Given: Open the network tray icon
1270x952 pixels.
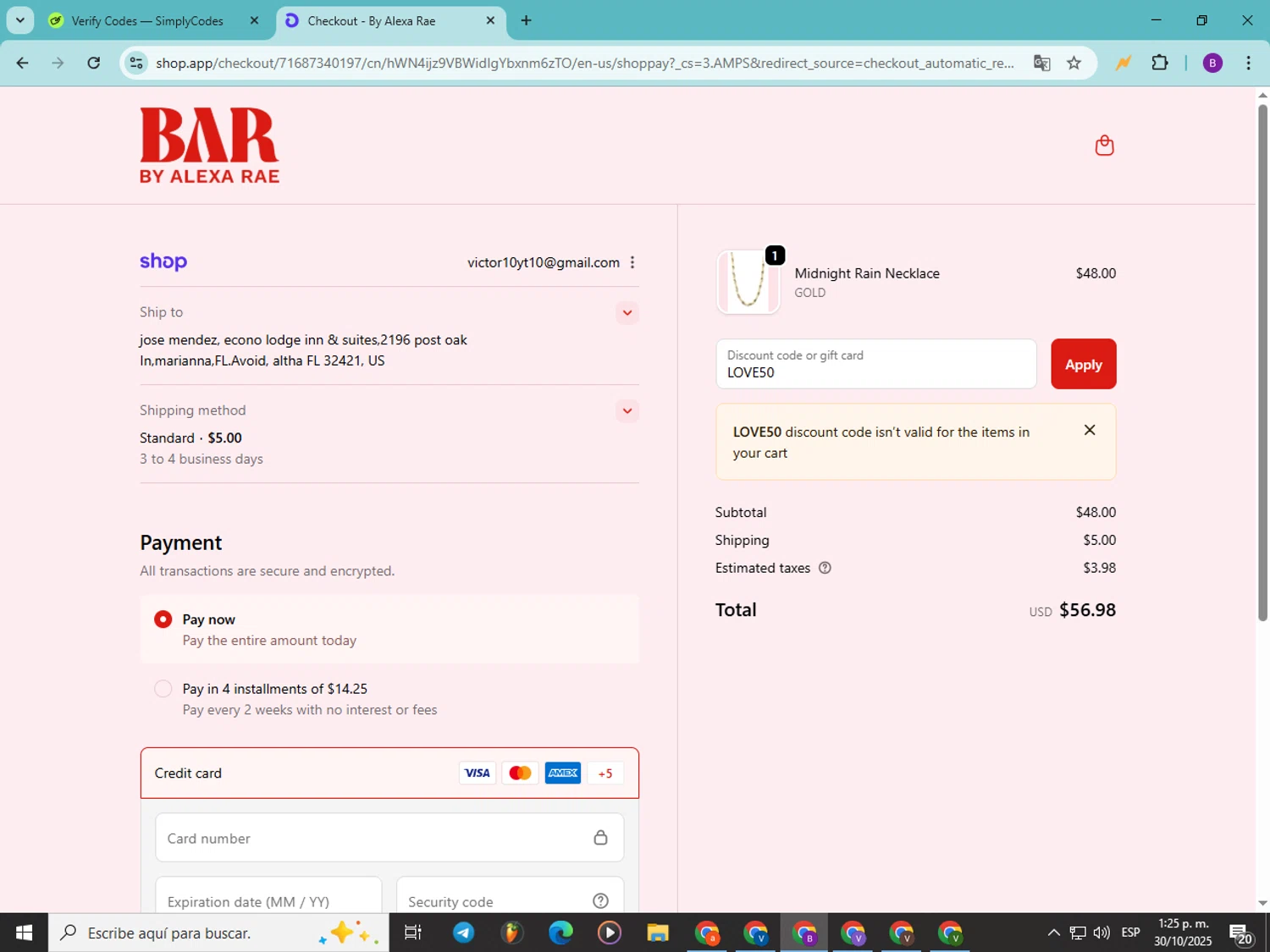Looking at the screenshot, I should 1077,933.
